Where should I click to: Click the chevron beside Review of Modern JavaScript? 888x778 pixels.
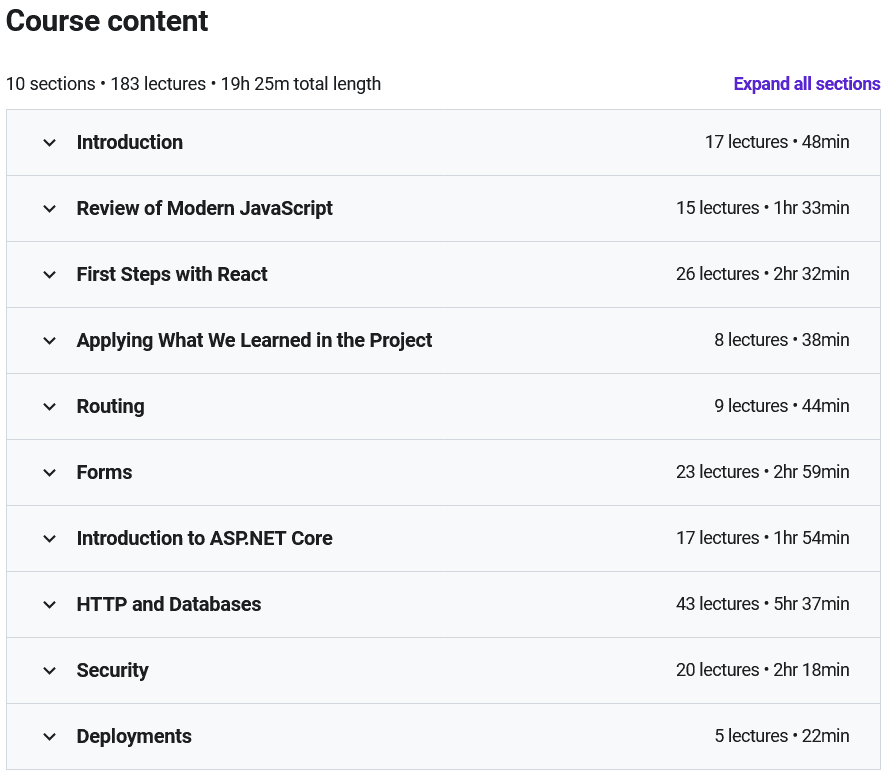click(50, 209)
